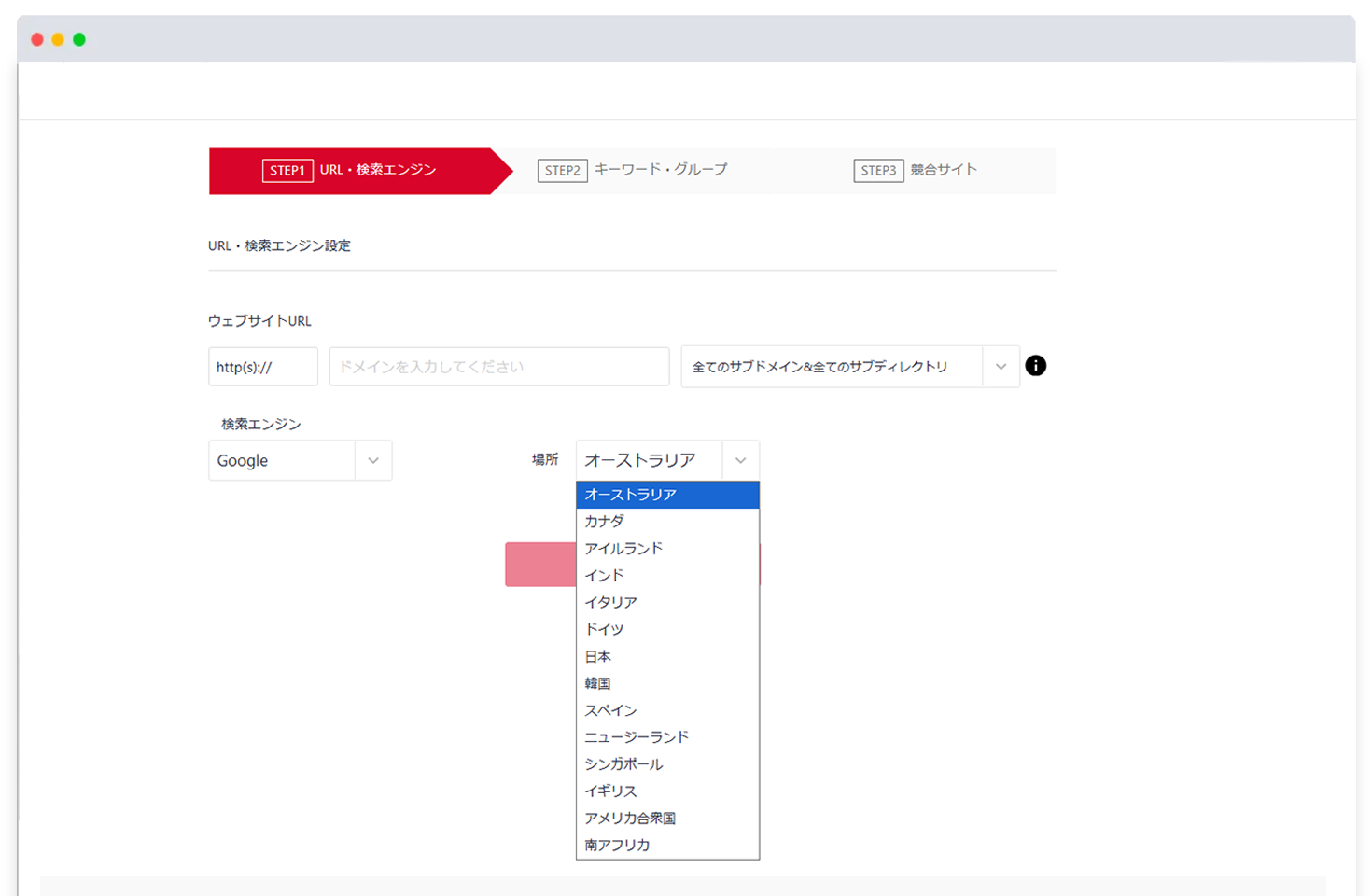Expand the Google search engine dropdown
1372x896 pixels.
[300, 460]
